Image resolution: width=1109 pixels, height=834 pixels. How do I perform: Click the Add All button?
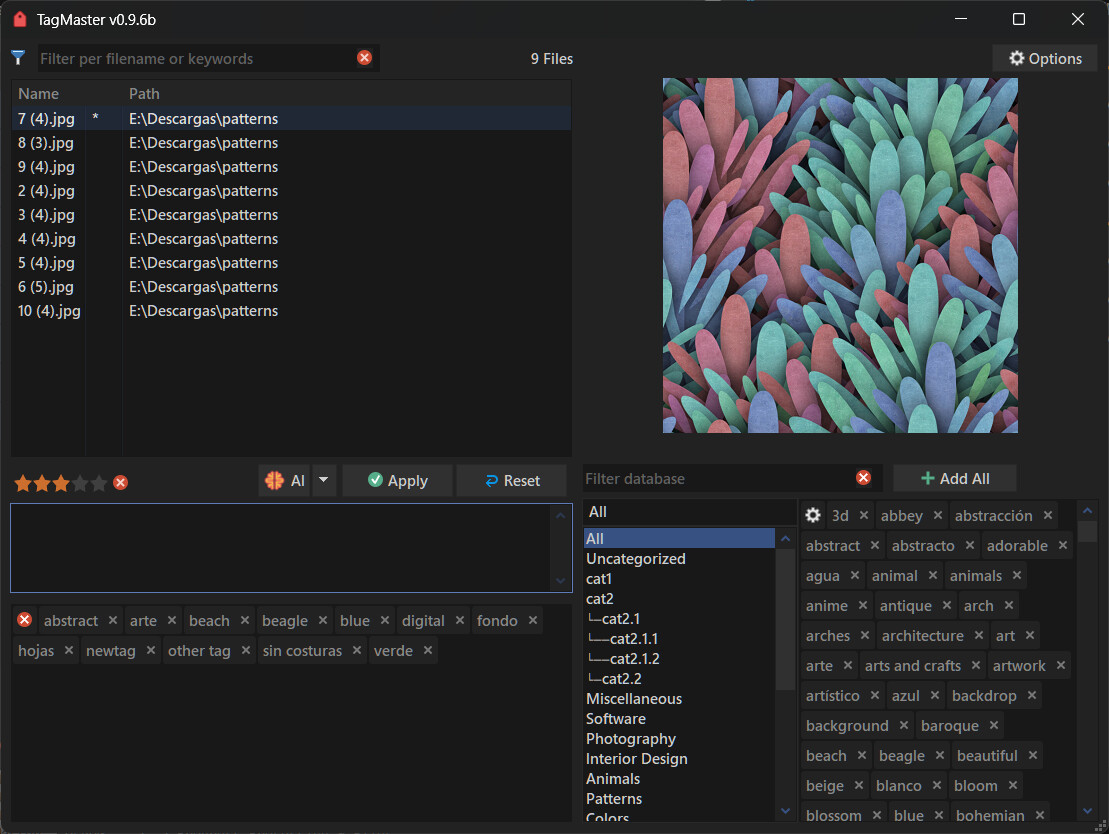954,479
